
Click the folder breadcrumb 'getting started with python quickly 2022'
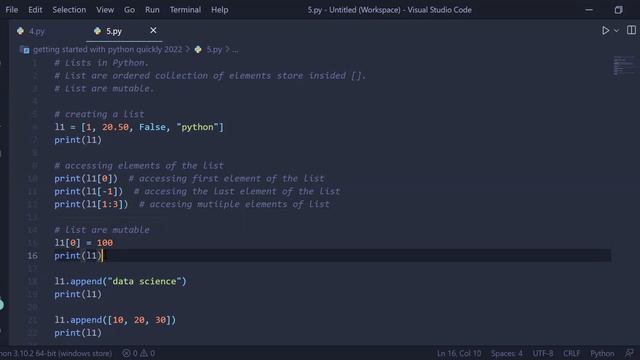[x=107, y=49]
